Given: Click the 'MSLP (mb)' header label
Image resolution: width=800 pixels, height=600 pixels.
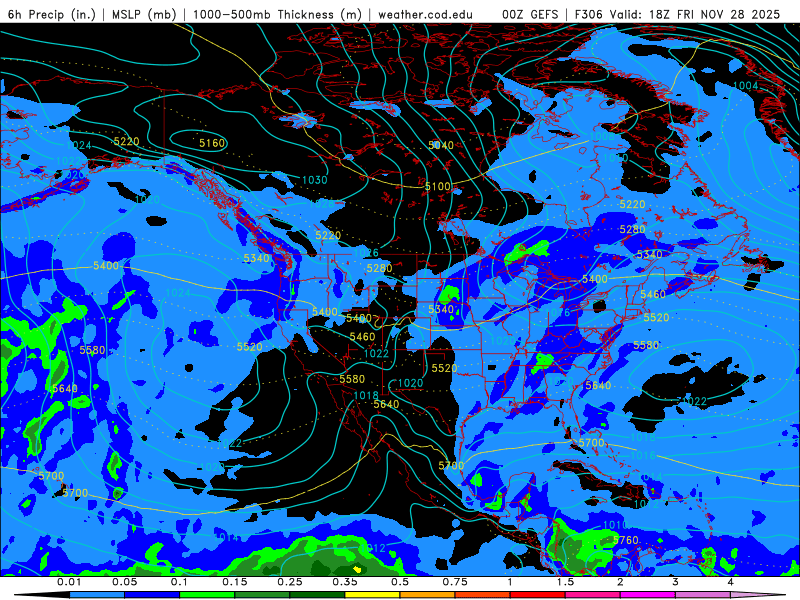Looking at the screenshot, I should coord(142,14).
